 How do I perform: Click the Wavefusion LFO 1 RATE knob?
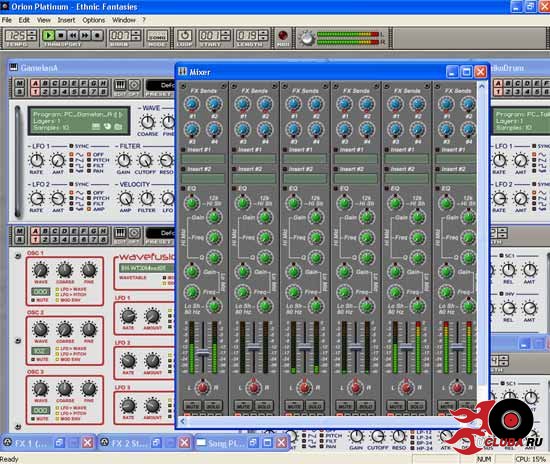coord(128,317)
